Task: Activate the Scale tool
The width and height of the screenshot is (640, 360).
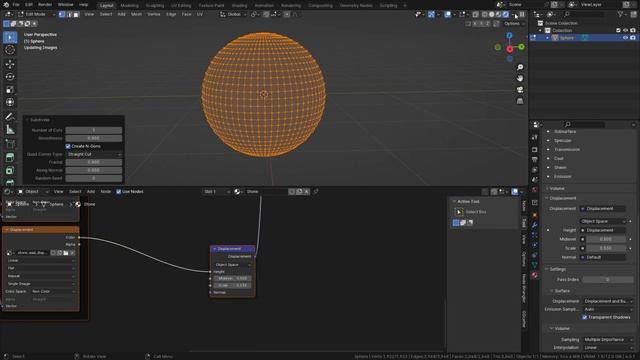Action: [10, 89]
